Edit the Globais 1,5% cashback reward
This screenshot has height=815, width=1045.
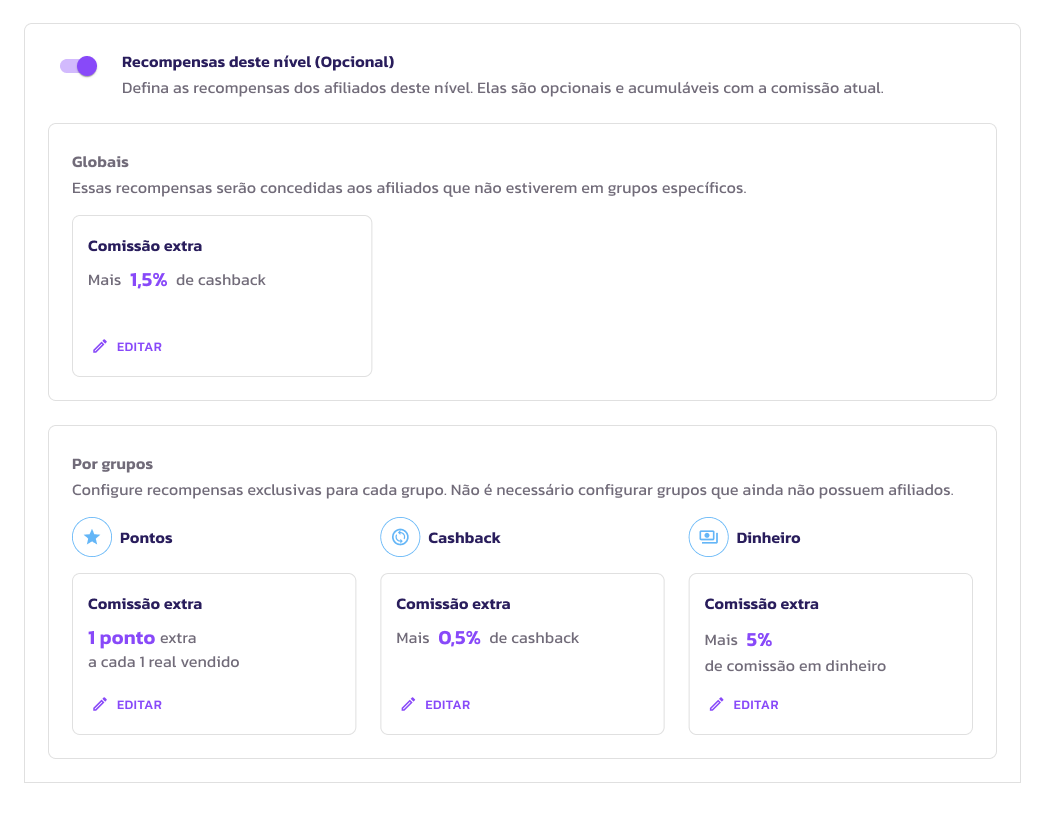[x=127, y=347]
